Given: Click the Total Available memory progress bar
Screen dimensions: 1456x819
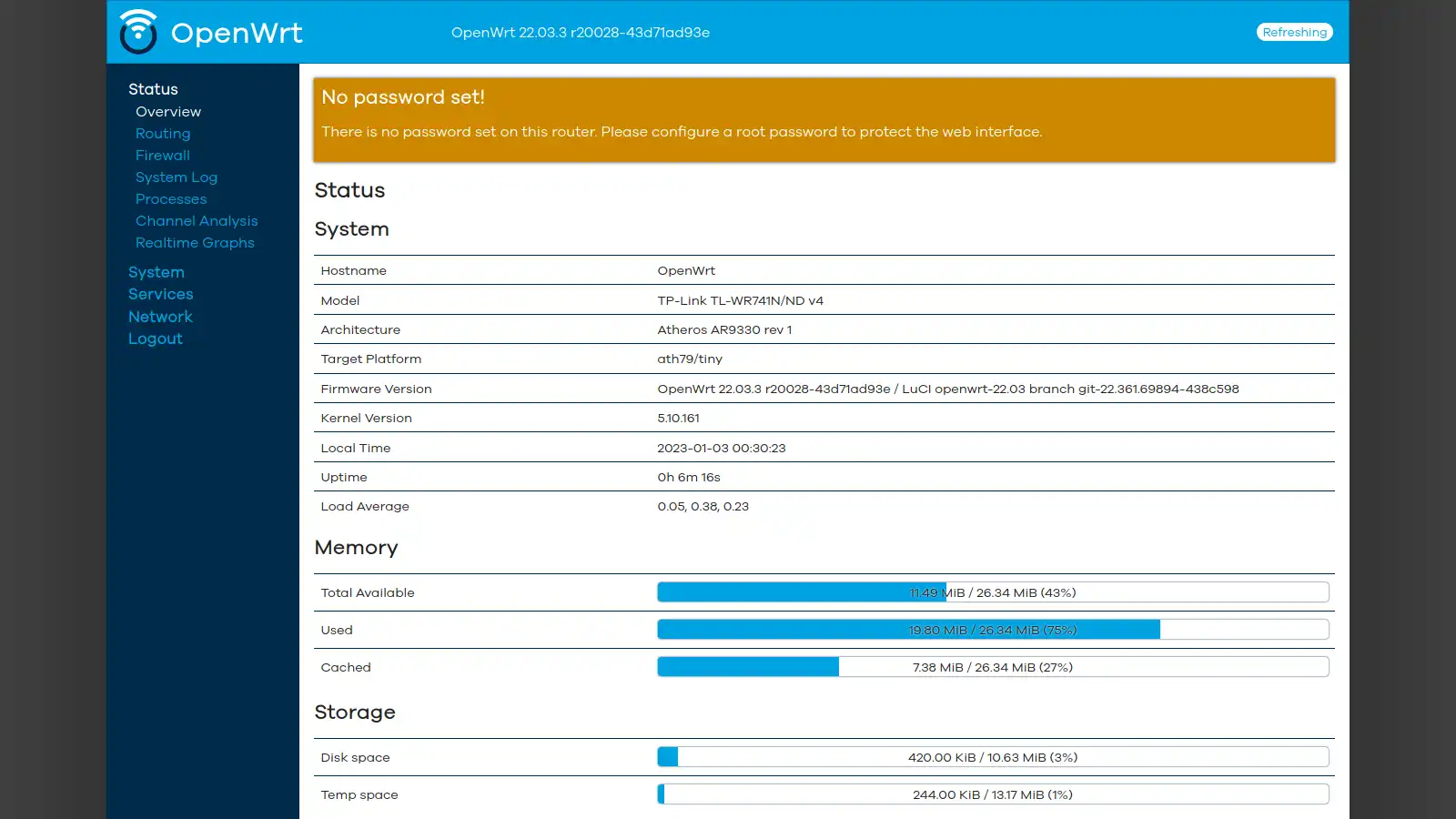Looking at the screenshot, I should [x=992, y=591].
